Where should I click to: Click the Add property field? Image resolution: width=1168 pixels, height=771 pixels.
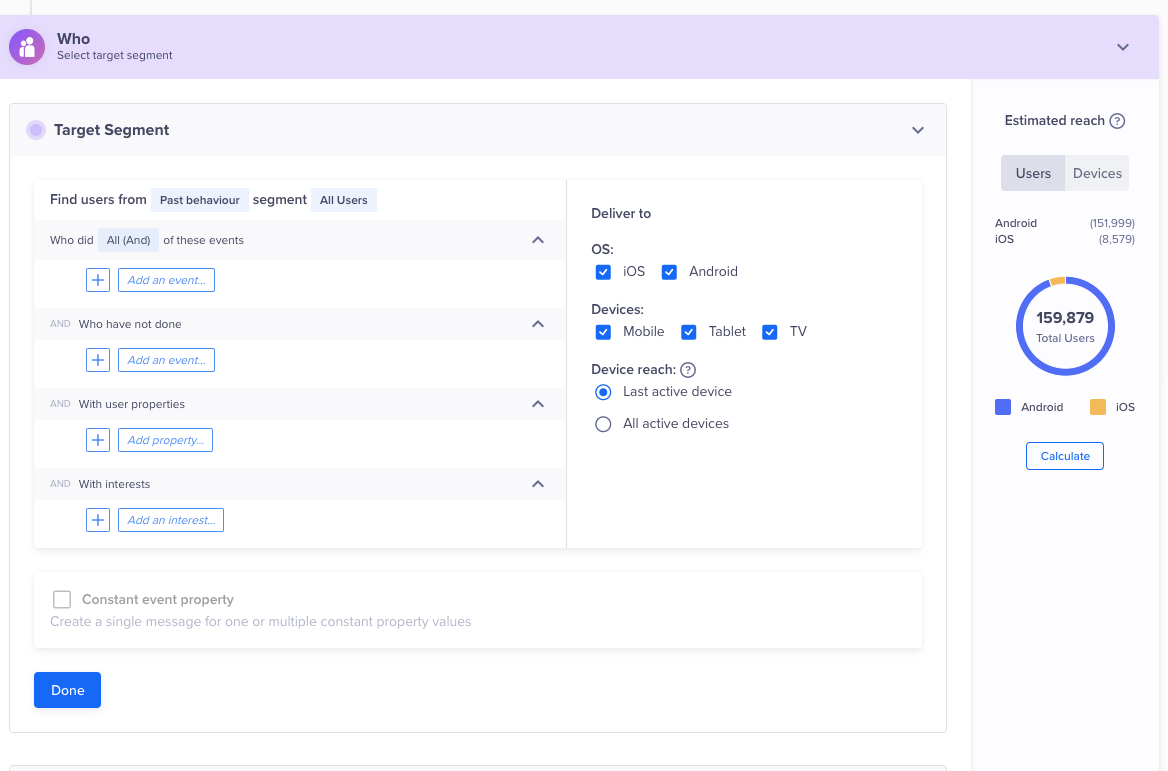pos(165,440)
